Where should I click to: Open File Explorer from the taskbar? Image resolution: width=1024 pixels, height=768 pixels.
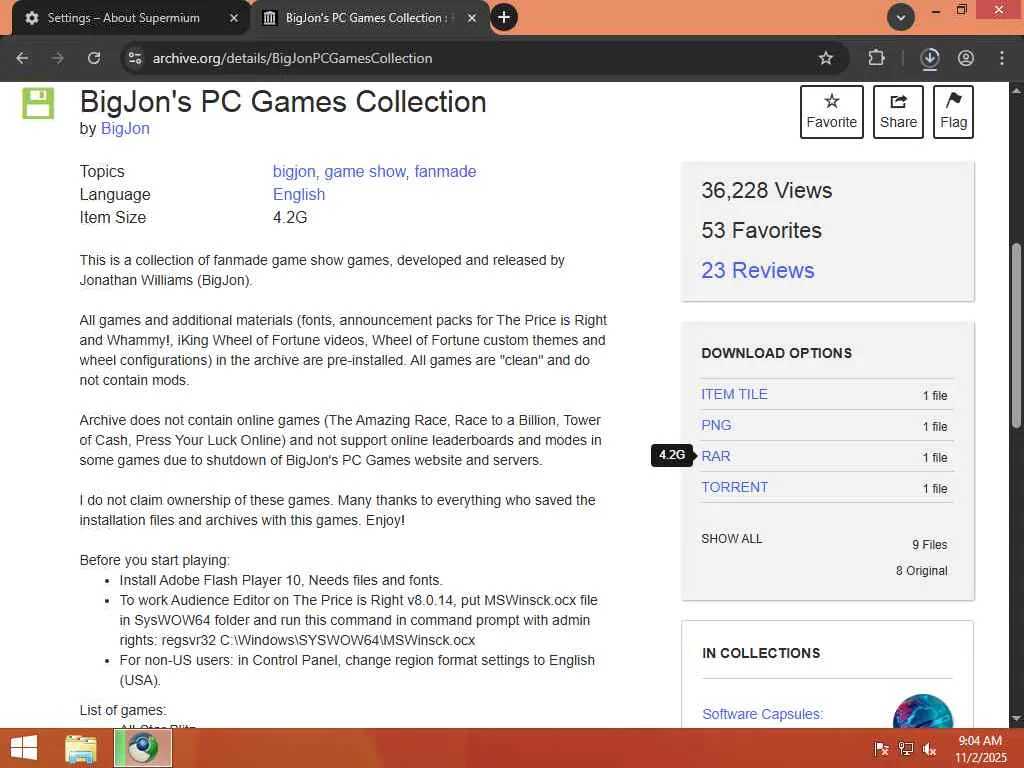(81, 748)
